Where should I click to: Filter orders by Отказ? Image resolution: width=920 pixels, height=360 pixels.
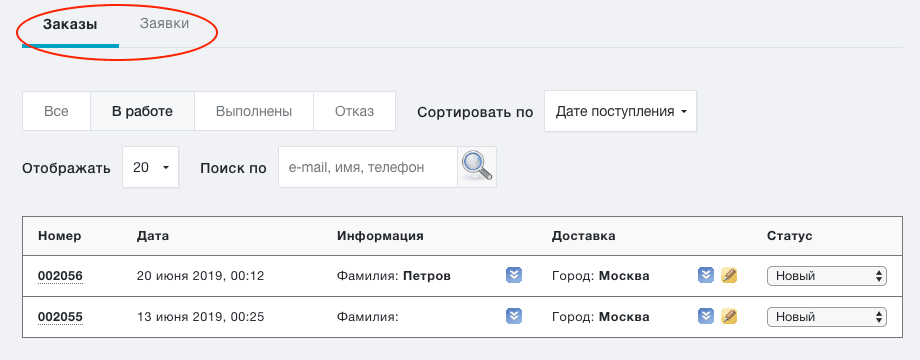[x=354, y=111]
